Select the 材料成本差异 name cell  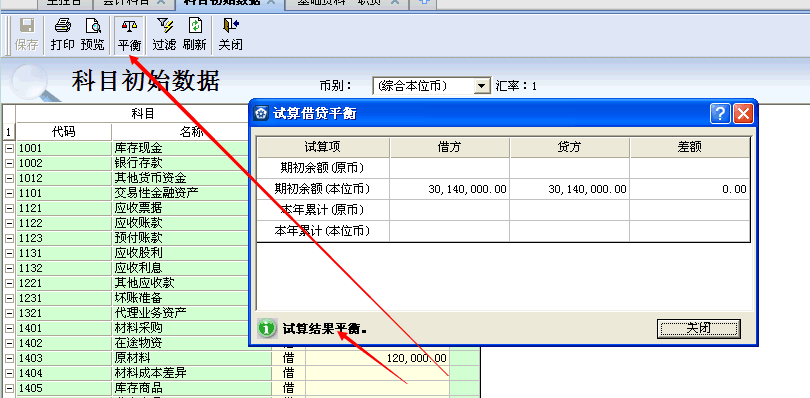[x=192, y=373]
